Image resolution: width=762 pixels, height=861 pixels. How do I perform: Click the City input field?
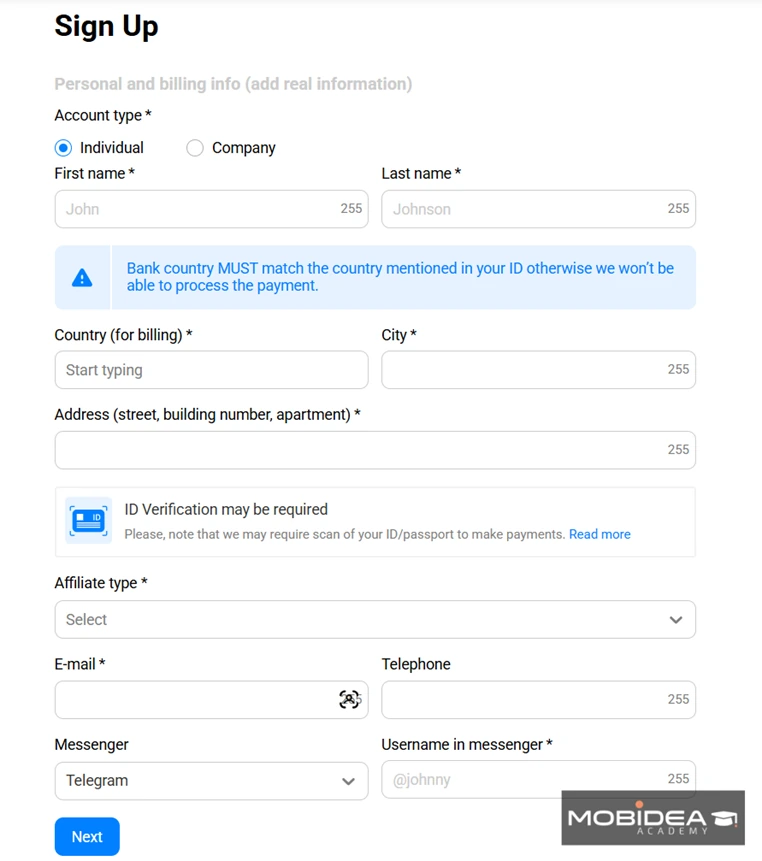pyautogui.click(x=539, y=370)
